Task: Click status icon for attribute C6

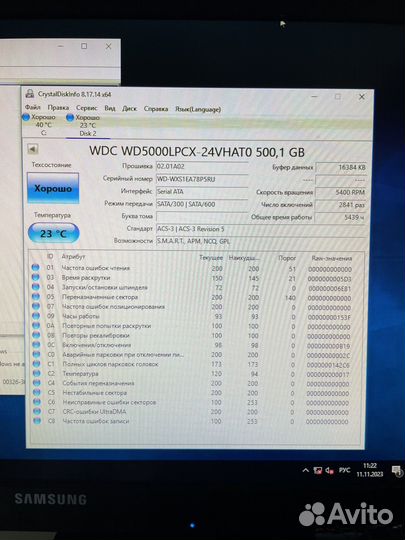Action: [x=37, y=402]
